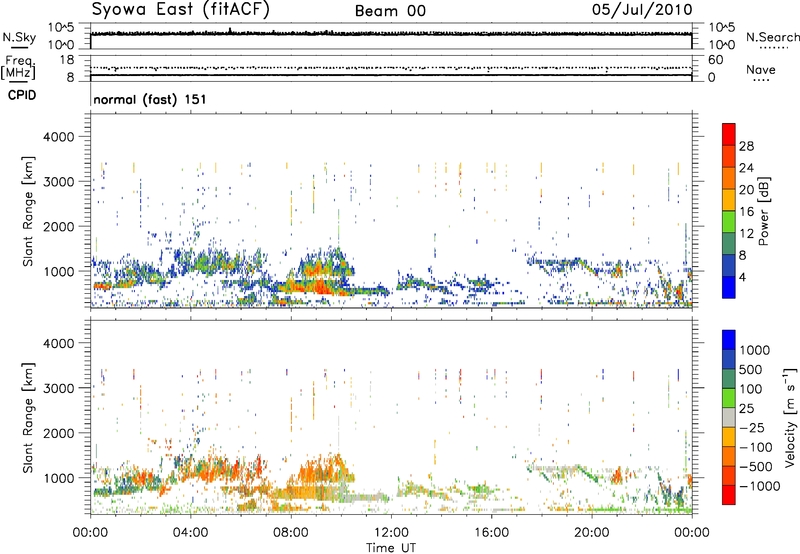Click the "Beam 00" label
Image resolution: width=800 pixels, height=554 pixels.
click(390, 11)
